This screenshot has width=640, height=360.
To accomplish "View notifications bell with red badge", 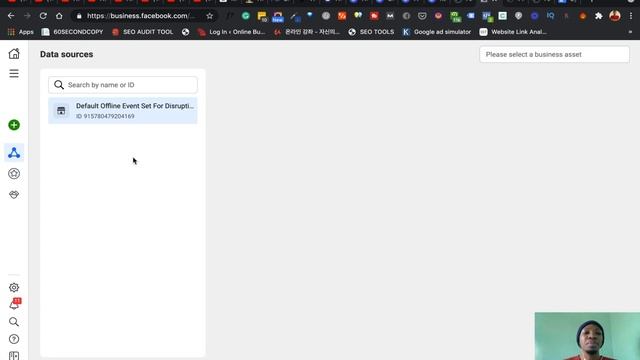I will [15, 304].
